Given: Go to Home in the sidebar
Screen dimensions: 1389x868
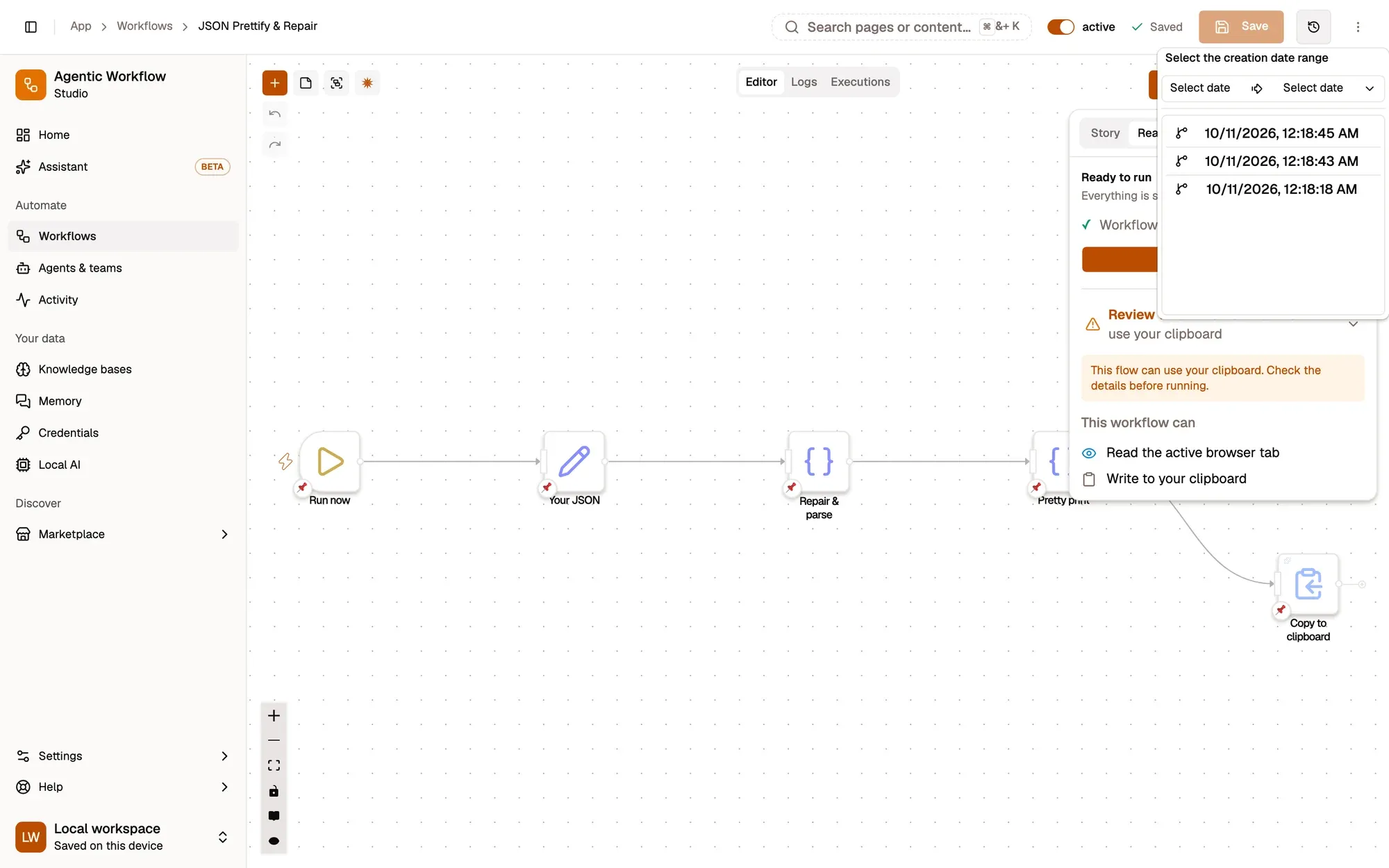Looking at the screenshot, I should [123, 135].
